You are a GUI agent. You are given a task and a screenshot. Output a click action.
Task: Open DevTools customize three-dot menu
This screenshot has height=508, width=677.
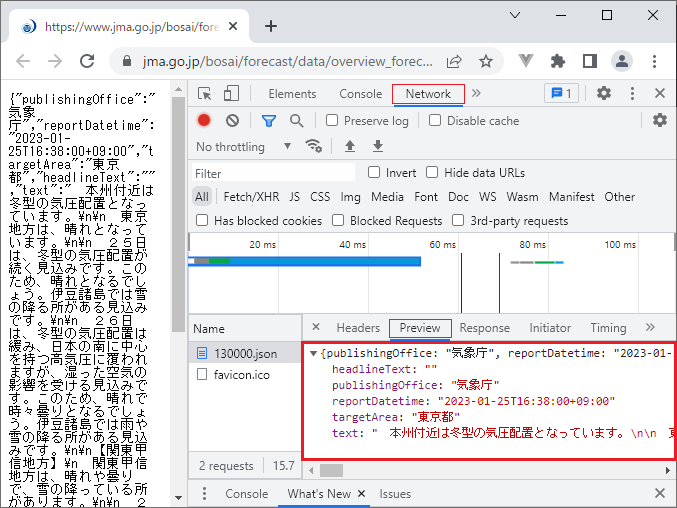[632, 93]
